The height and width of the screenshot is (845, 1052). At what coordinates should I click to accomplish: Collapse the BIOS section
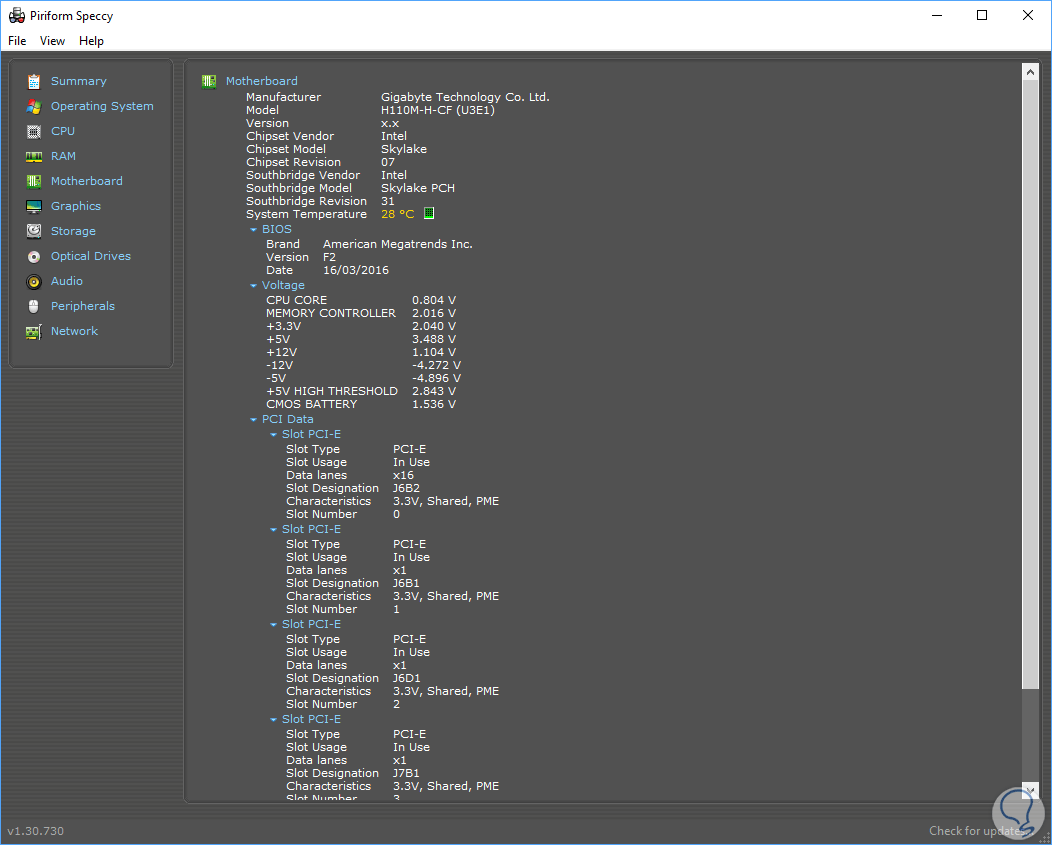tap(254, 230)
